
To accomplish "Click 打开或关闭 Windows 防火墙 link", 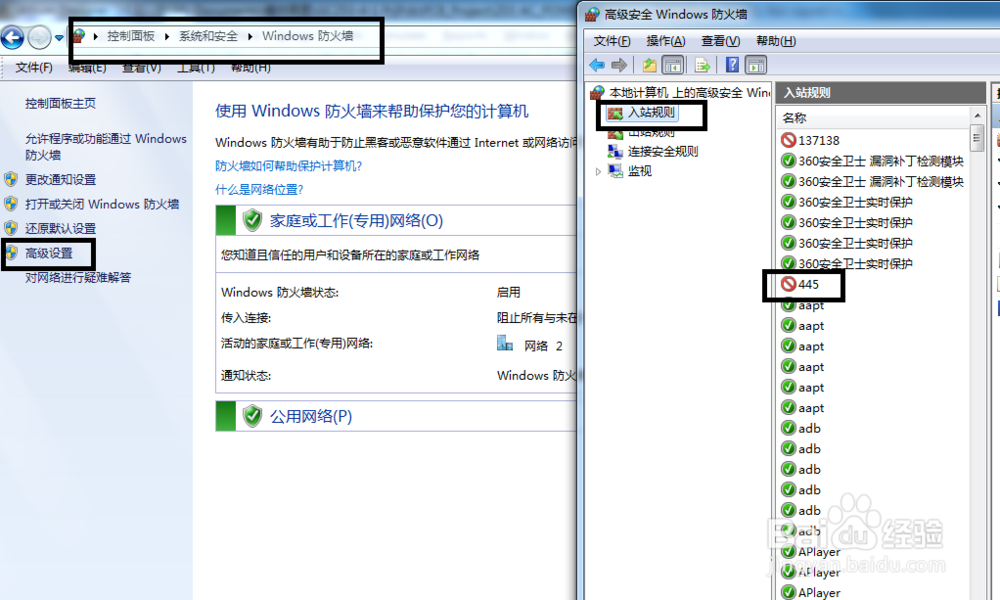I will pyautogui.click(x=102, y=204).
